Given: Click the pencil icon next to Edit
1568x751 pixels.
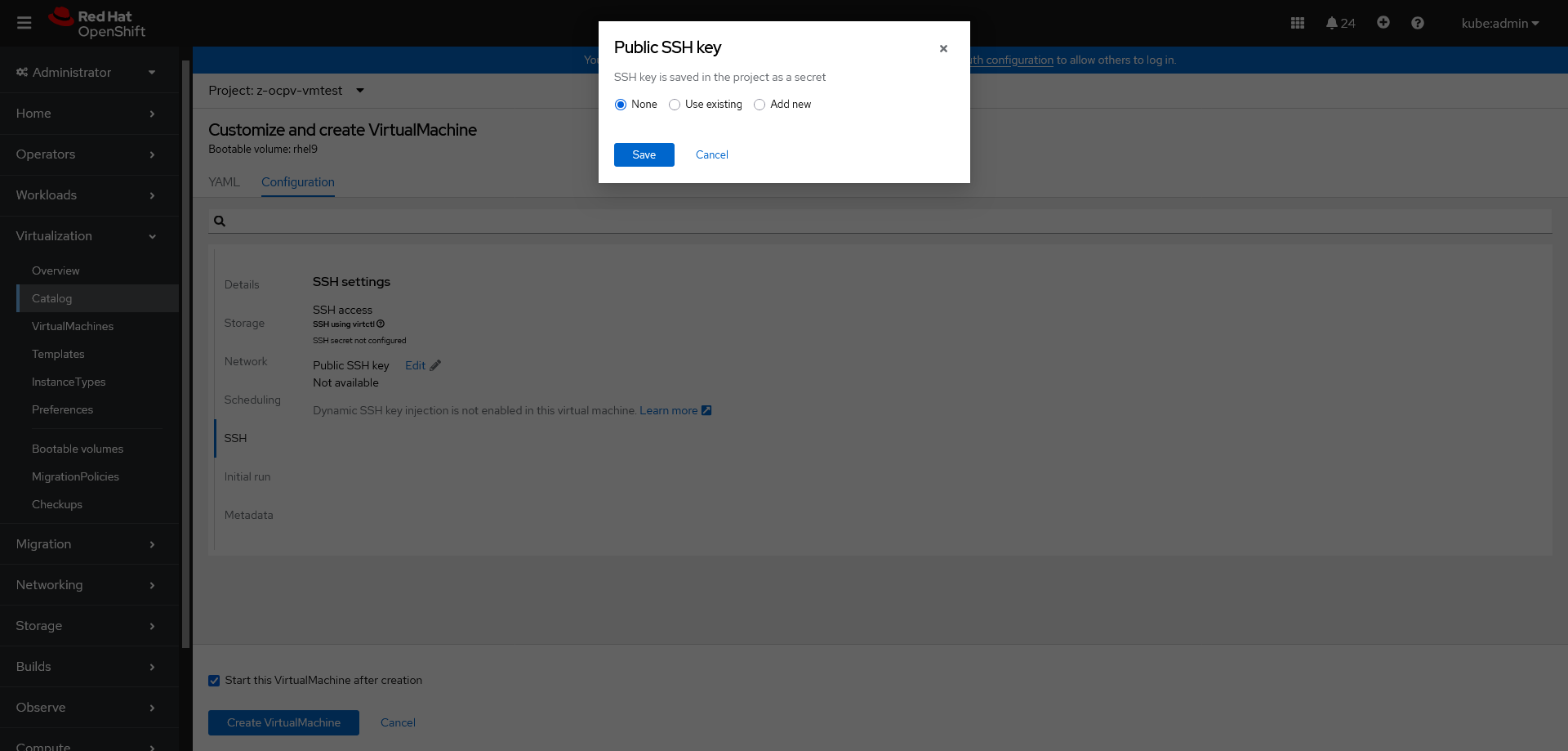Looking at the screenshot, I should (x=435, y=365).
